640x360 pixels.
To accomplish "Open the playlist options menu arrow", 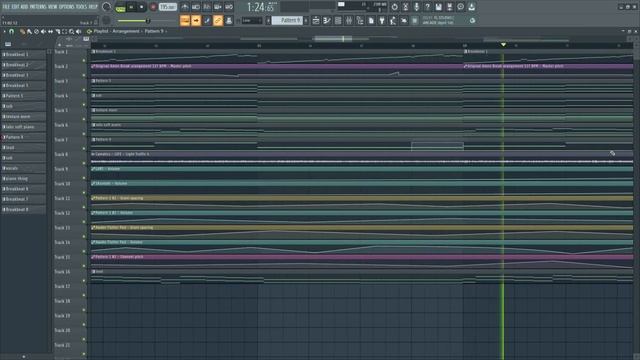I will click(x=4, y=31).
